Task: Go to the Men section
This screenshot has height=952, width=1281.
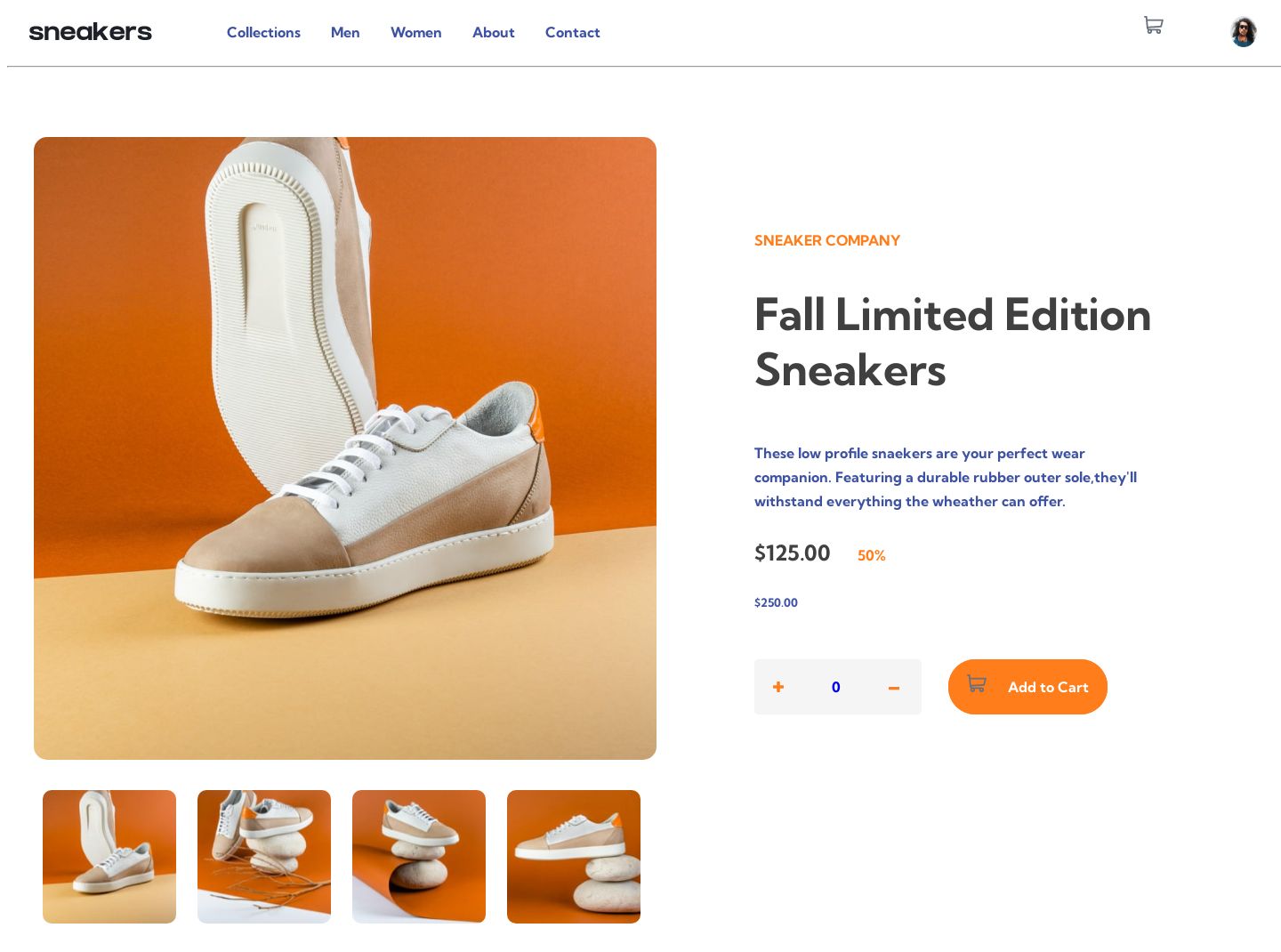Action: (x=345, y=32)
